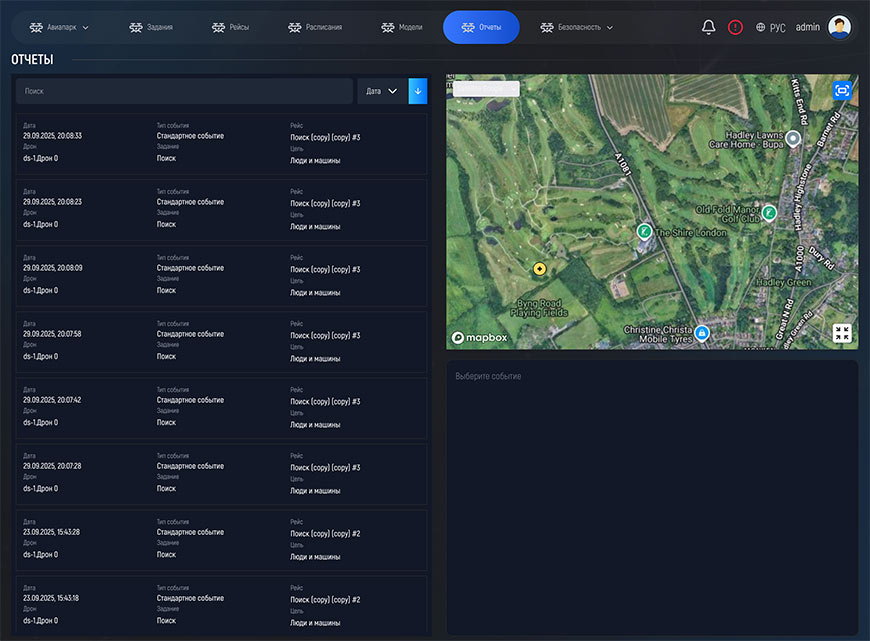
Task: Go to the Задания tab
Action: coord(151,27)
